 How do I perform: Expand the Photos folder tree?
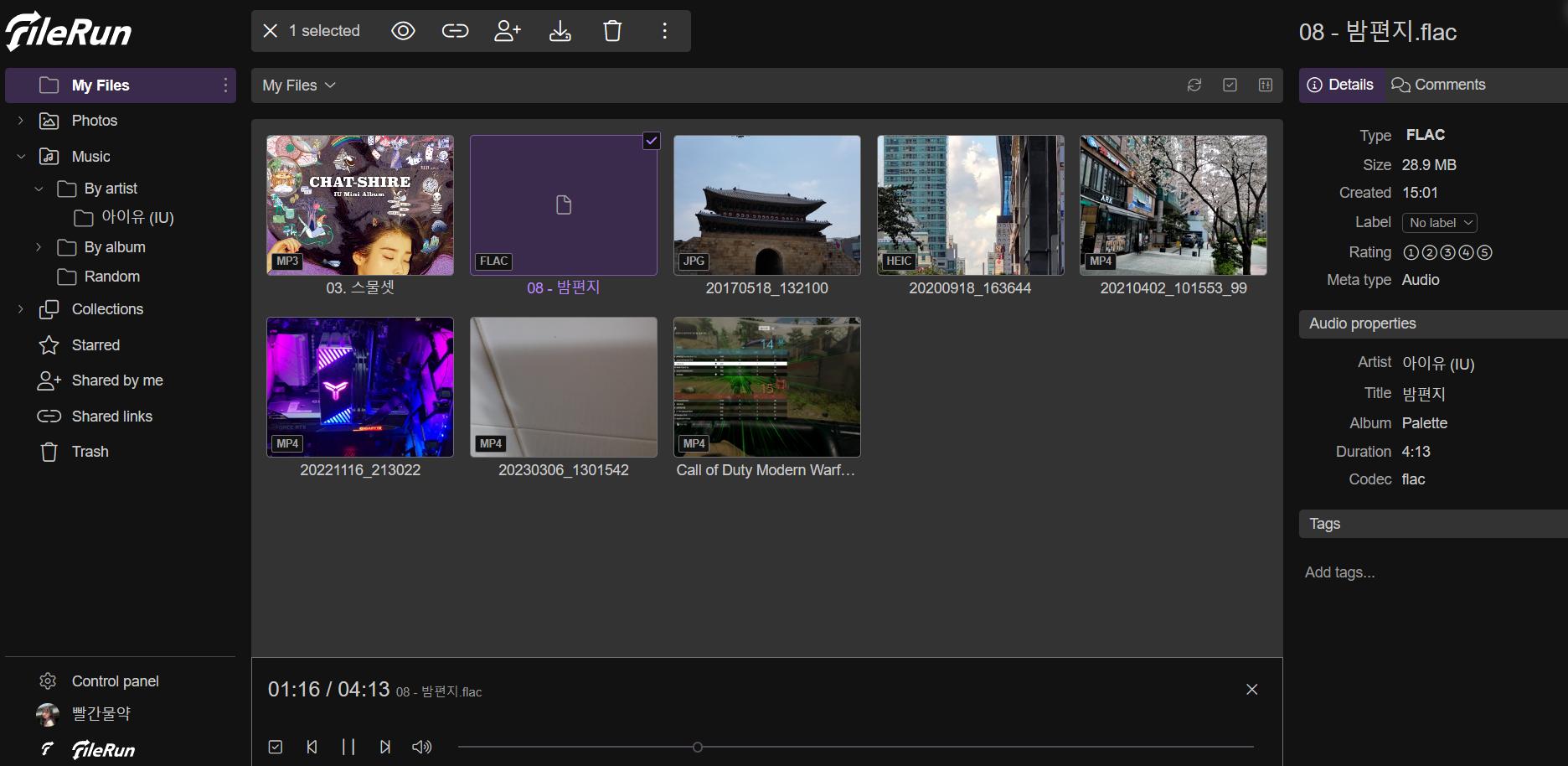coord(21,121)
